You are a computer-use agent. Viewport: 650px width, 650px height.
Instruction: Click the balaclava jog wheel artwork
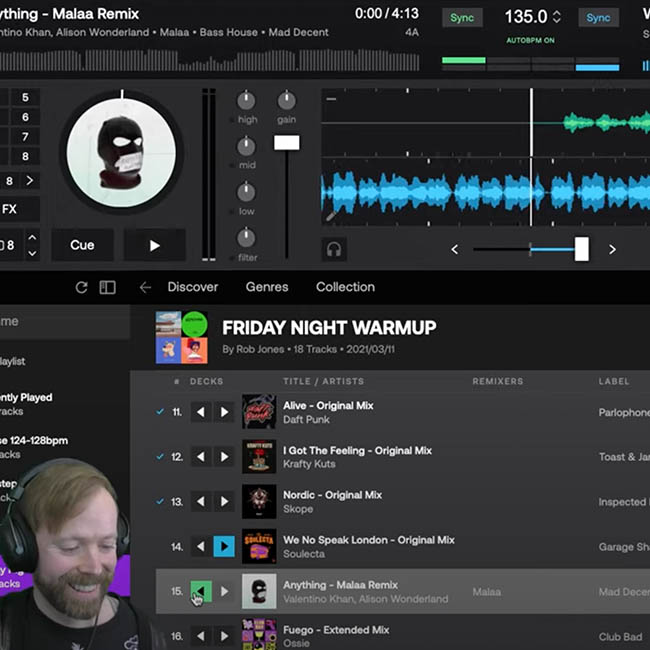(121, 152)
